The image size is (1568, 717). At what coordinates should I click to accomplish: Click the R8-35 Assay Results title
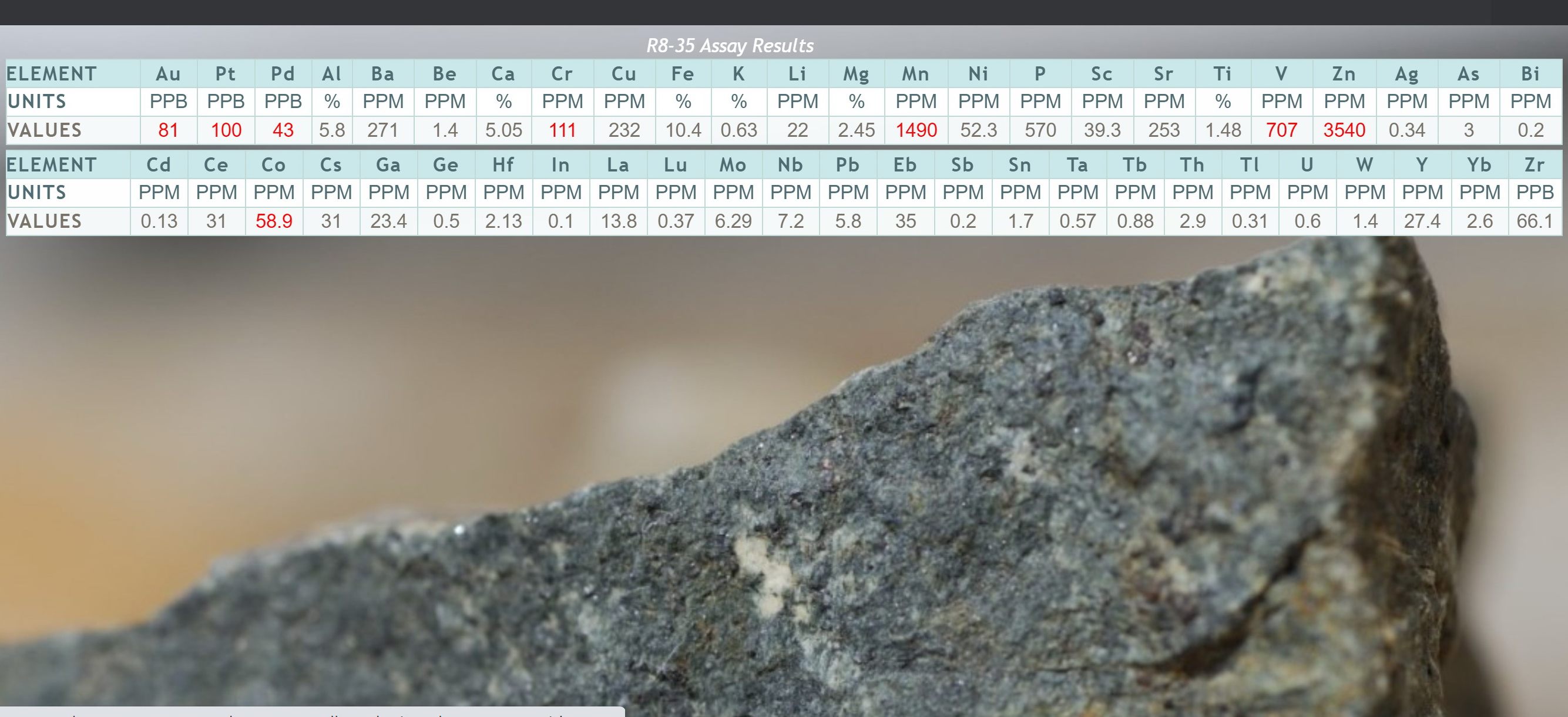pyautogui.click(x=729, y=46)
